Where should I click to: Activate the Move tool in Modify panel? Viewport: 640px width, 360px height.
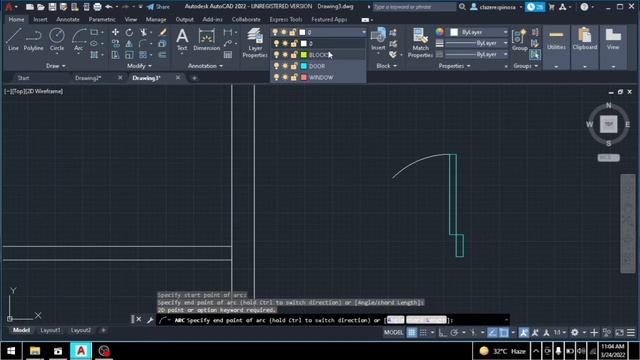tap(116, 32)
